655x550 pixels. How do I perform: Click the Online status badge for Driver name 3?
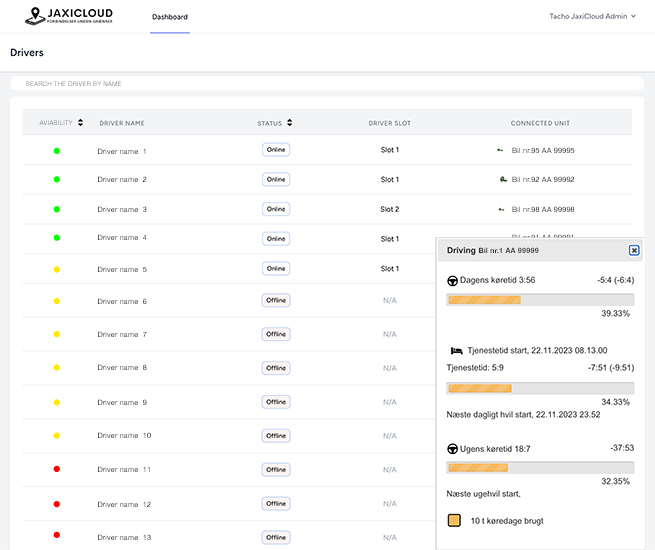(276, 209)
